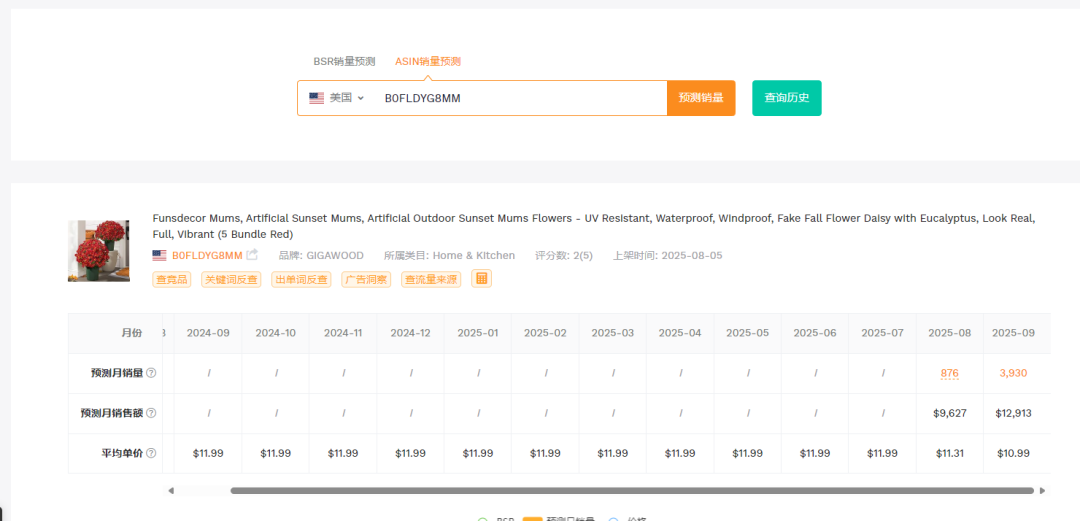This screenshot has height=521, width=1080.
Task: Click the $12,913 revenue cell
Action: pyautogui.click(x=1013, y=413)
